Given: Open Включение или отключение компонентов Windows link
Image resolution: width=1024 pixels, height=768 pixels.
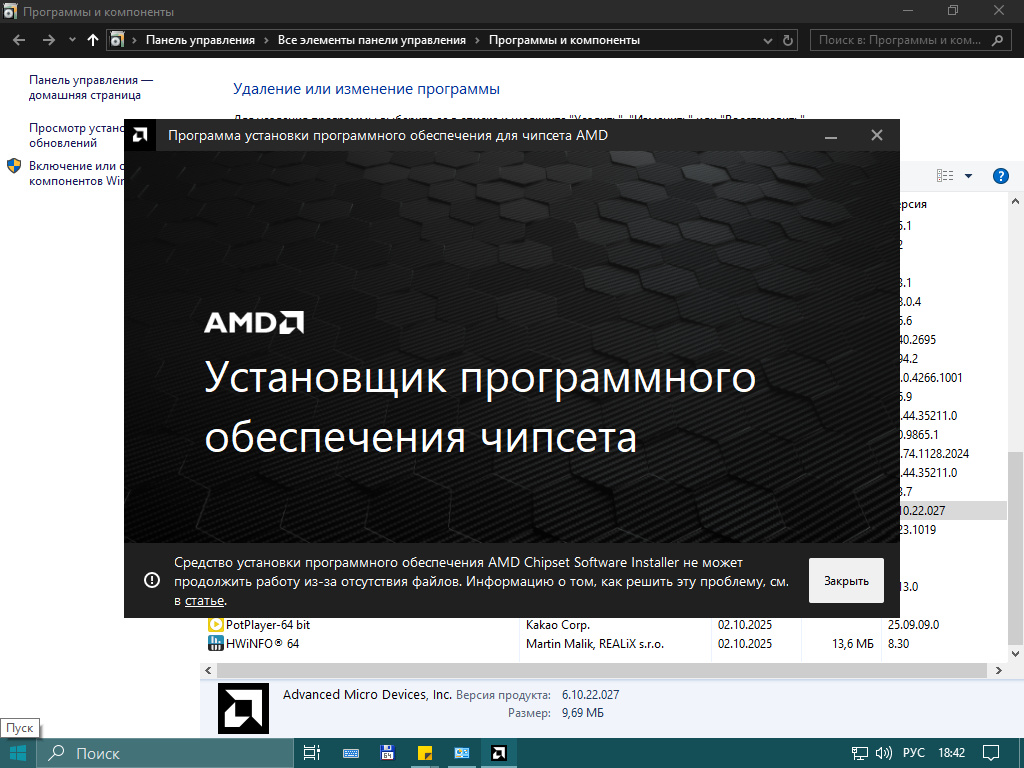Looking at the screenshot, I should pyautogui.click(x=76, y=173).
